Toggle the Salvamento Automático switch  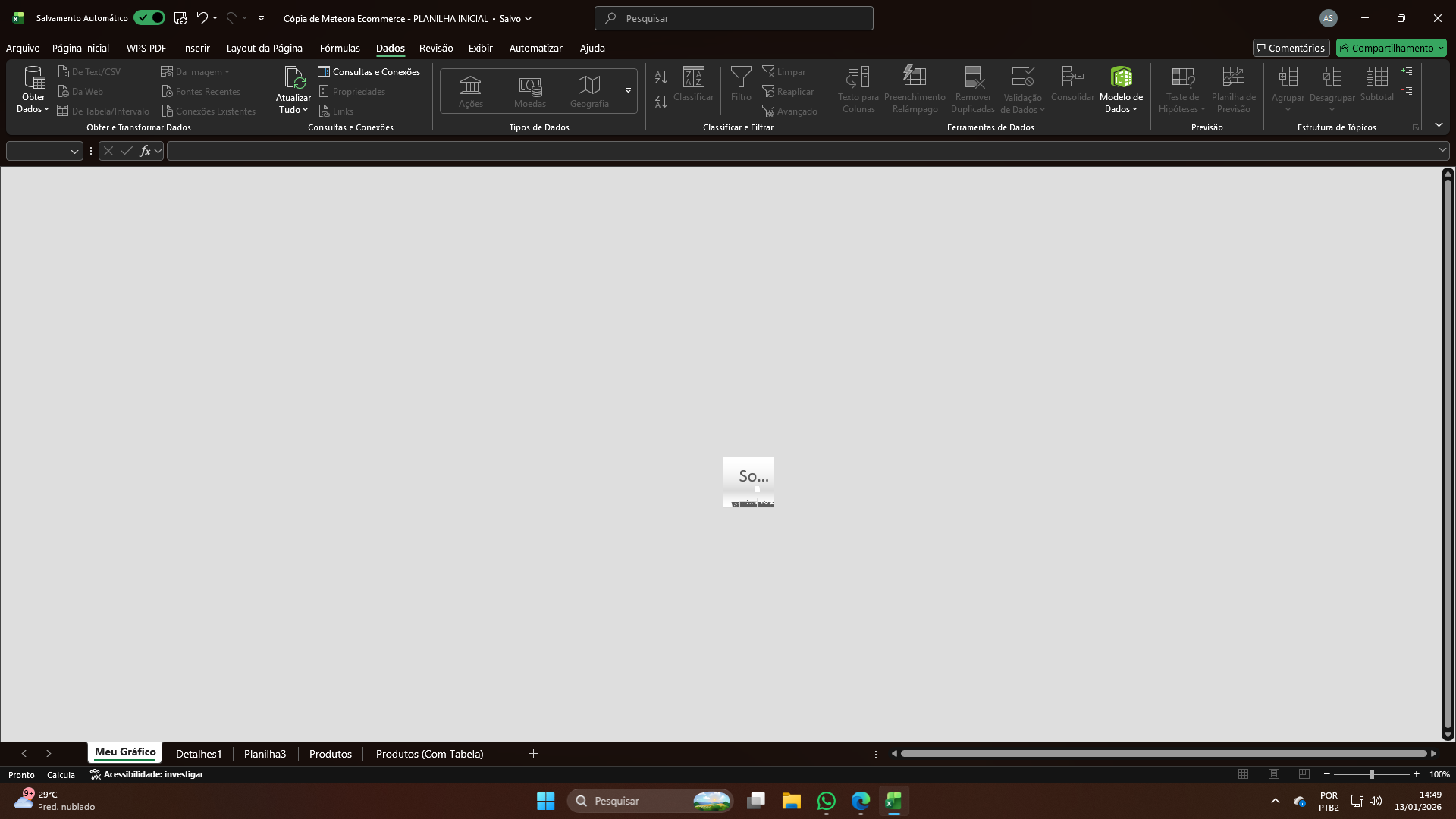[149, 17]
